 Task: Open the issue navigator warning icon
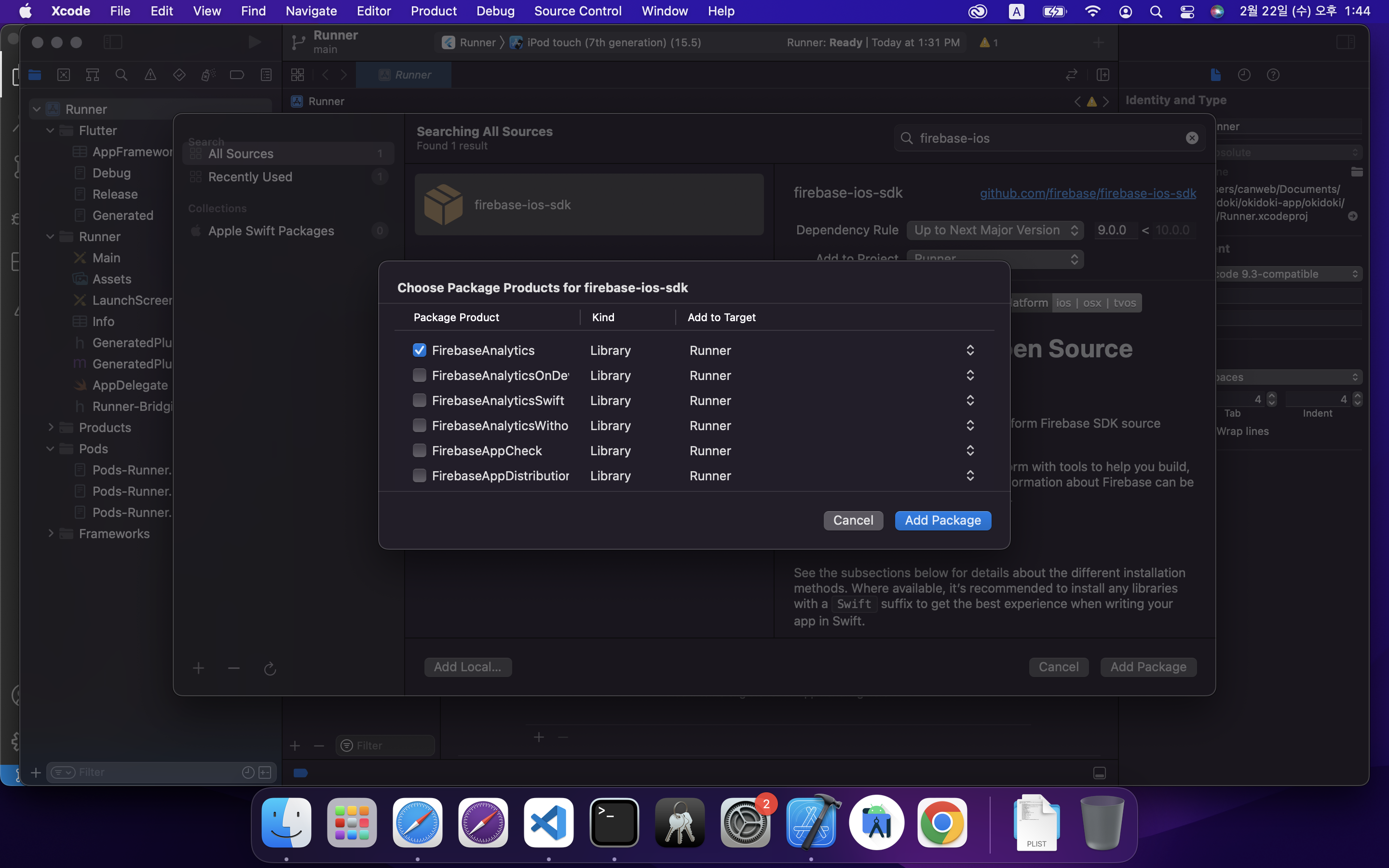[x=150, y=75]
